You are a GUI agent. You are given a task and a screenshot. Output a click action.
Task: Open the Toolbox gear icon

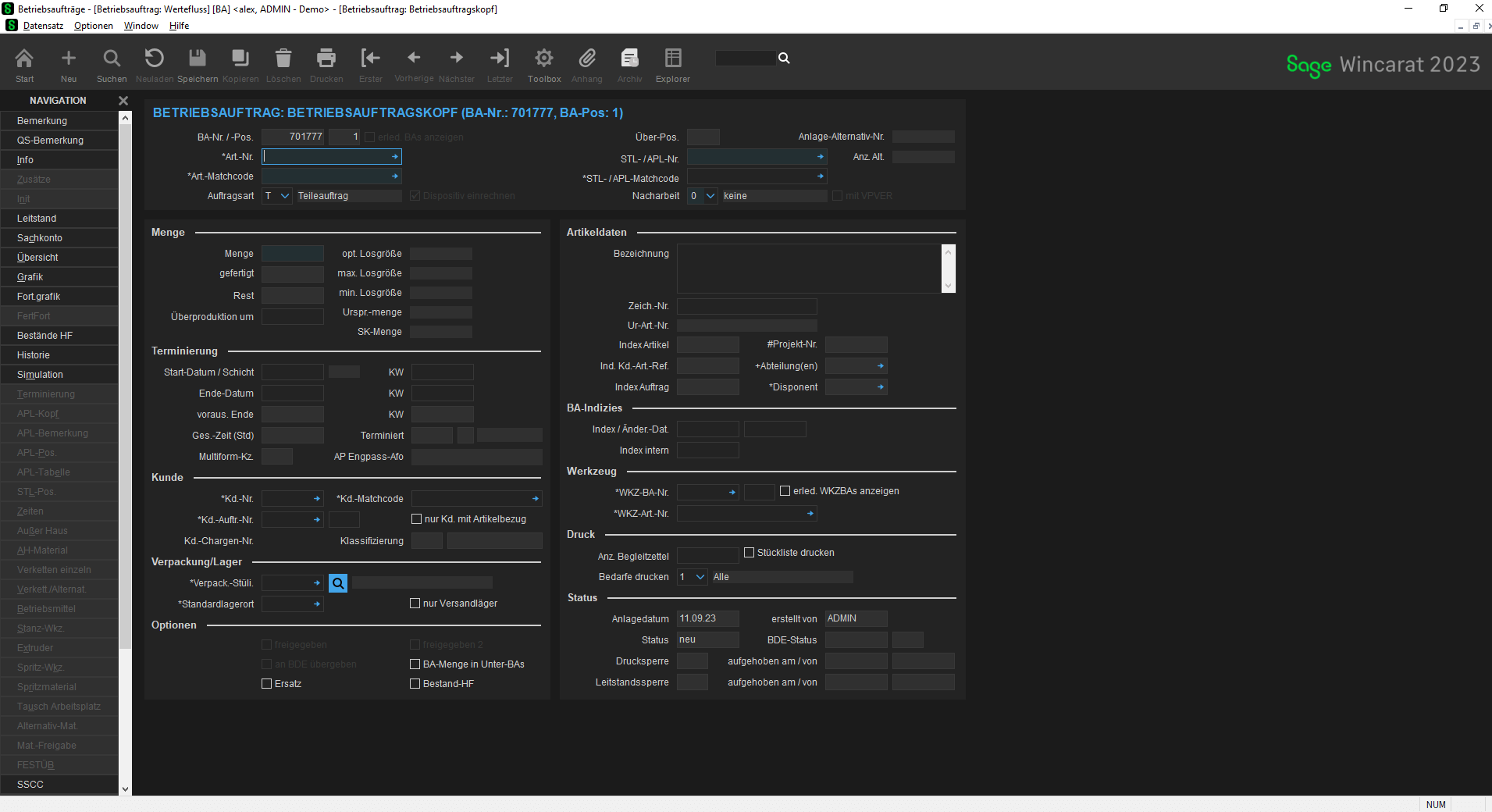(x=544, y=58)
